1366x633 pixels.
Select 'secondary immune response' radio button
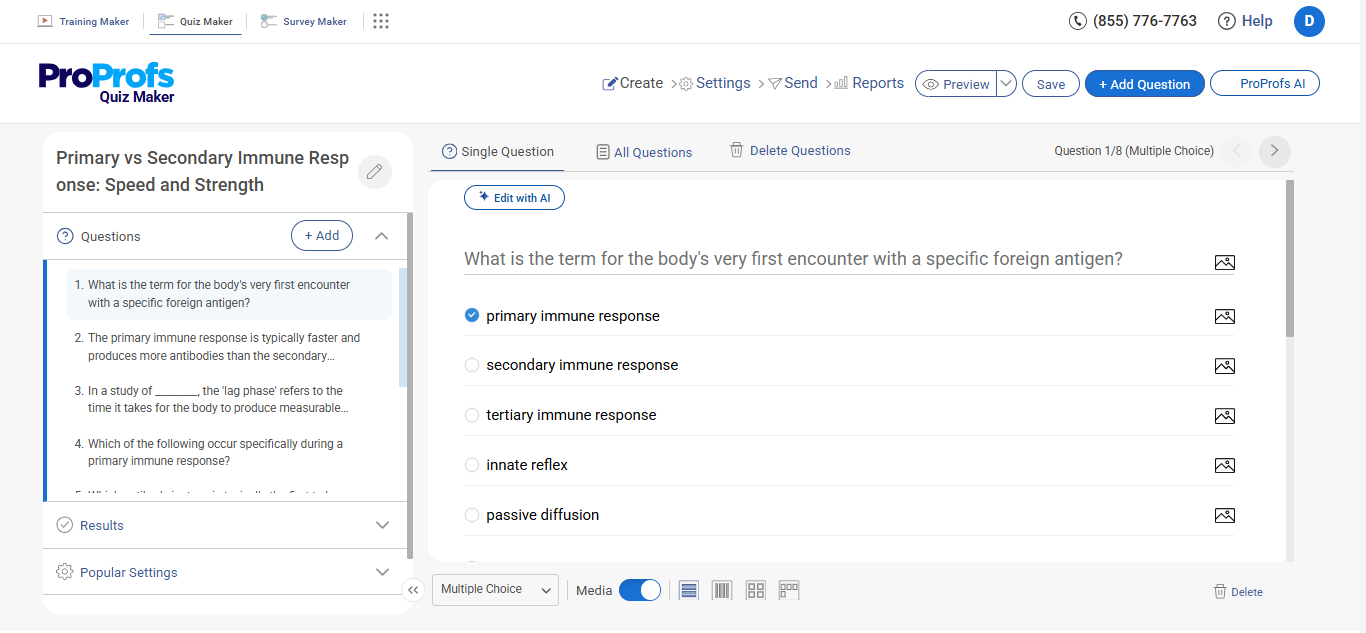[471, 365]
